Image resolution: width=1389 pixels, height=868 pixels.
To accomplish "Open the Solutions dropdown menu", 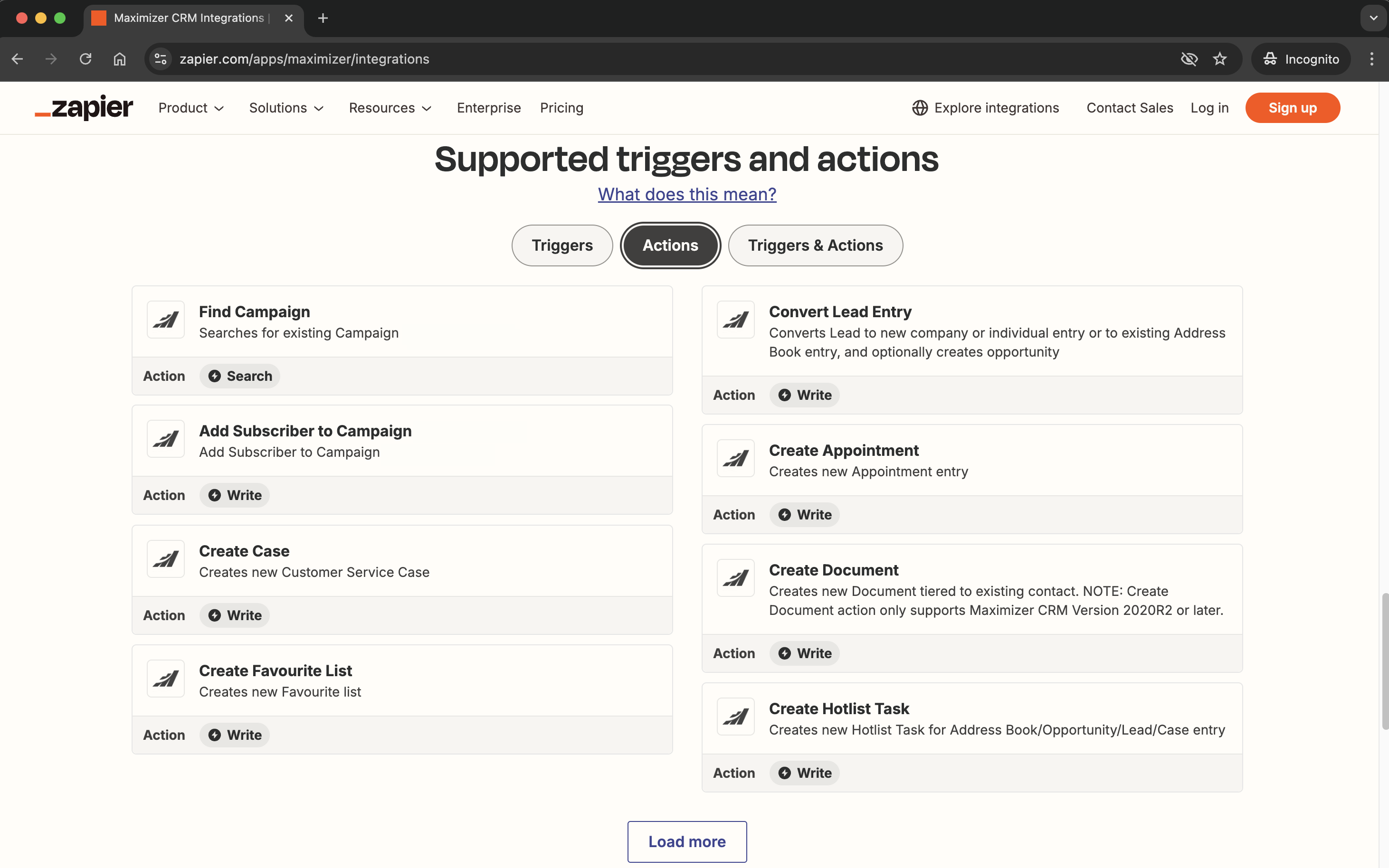I will click(x=286, y=108).
